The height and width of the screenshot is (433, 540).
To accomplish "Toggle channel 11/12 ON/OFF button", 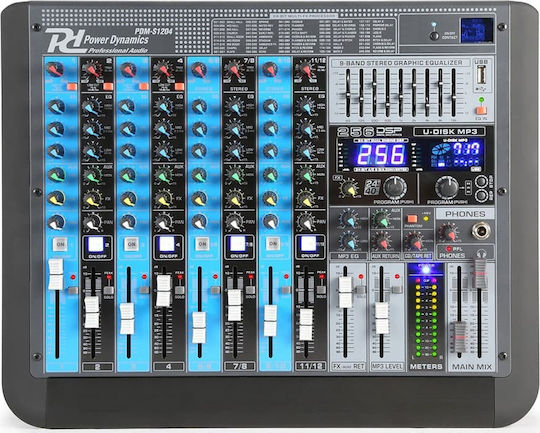I will [x=309, y=244].
